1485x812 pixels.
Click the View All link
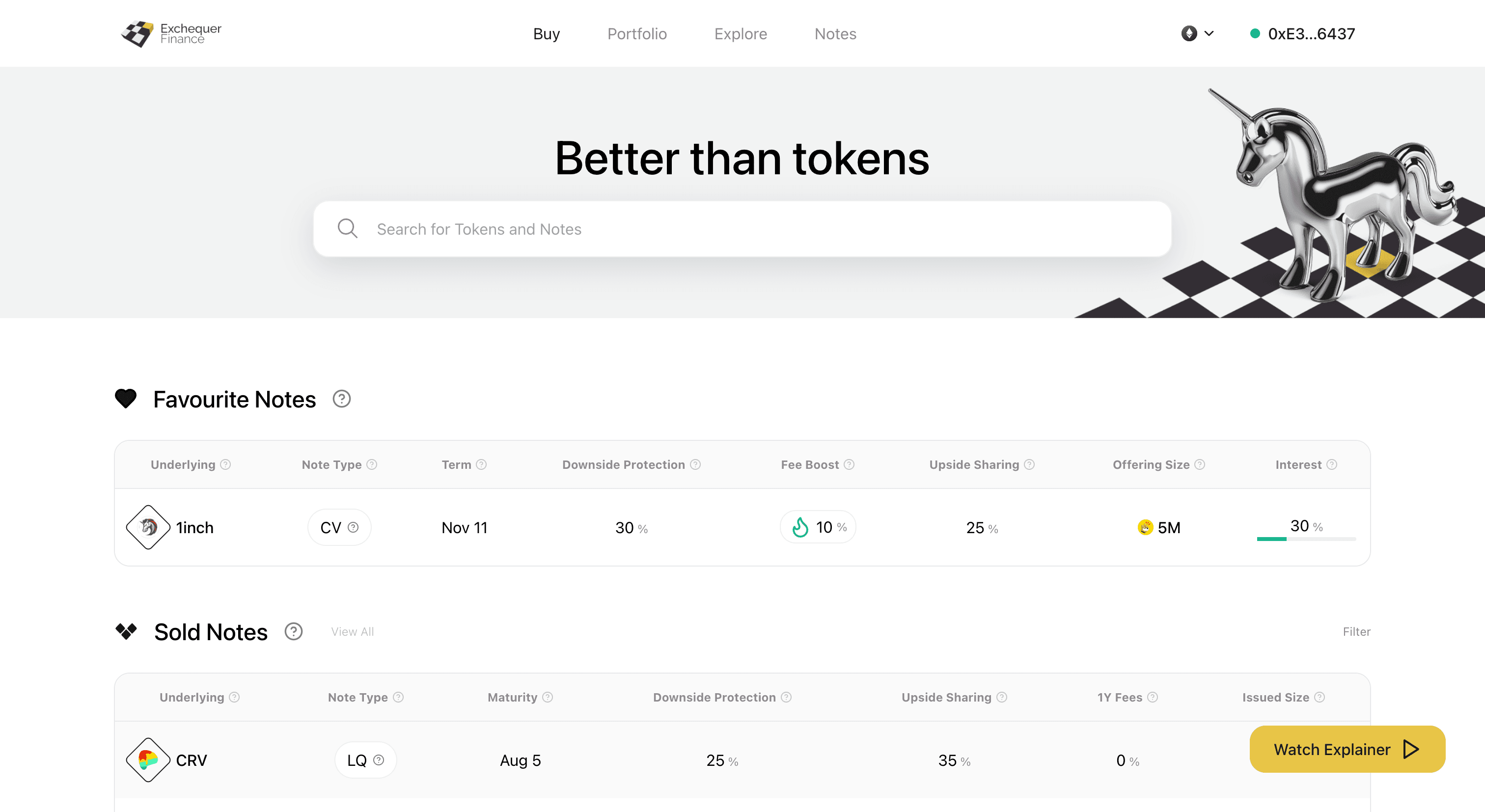coord(352,632)
